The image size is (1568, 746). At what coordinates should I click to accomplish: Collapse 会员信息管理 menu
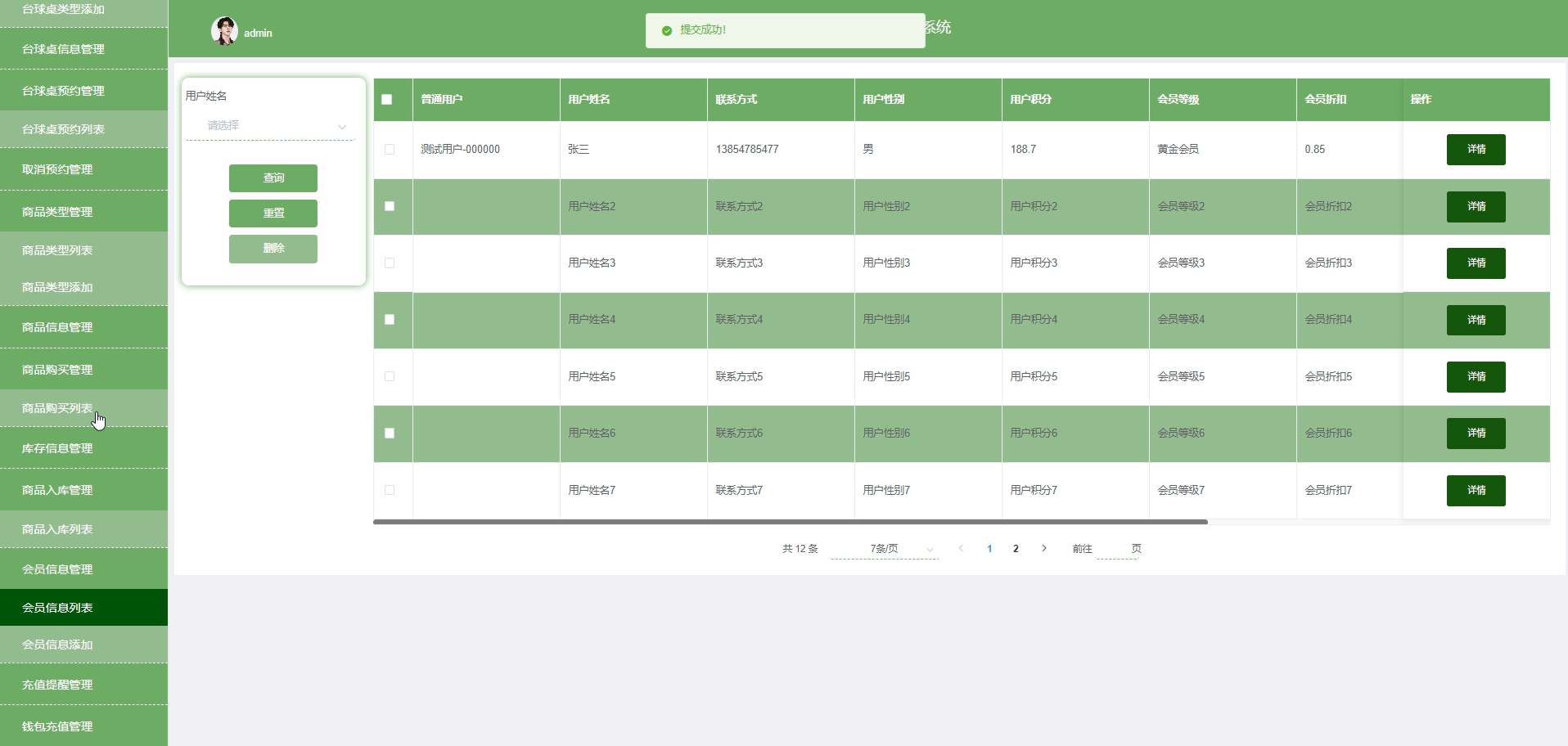(83, 569)
